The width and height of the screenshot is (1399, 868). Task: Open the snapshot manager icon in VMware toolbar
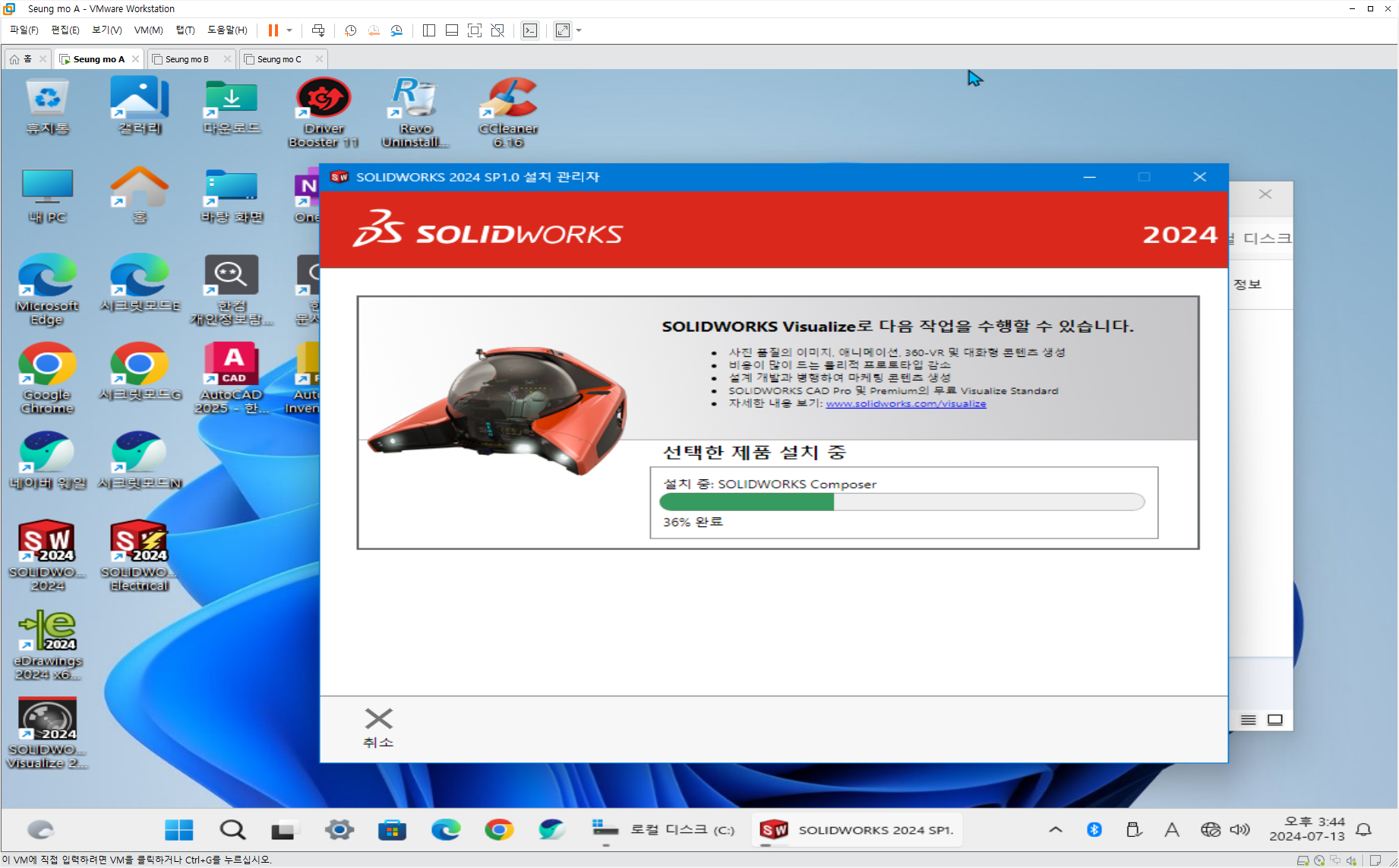(x=396, y=30)
